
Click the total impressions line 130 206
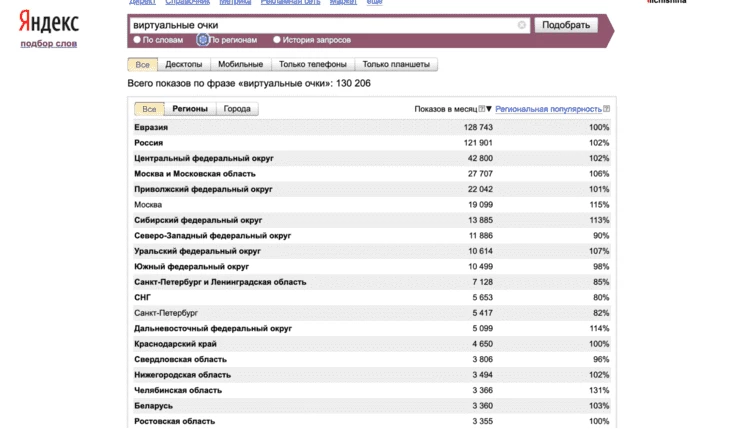click(249, 83)
